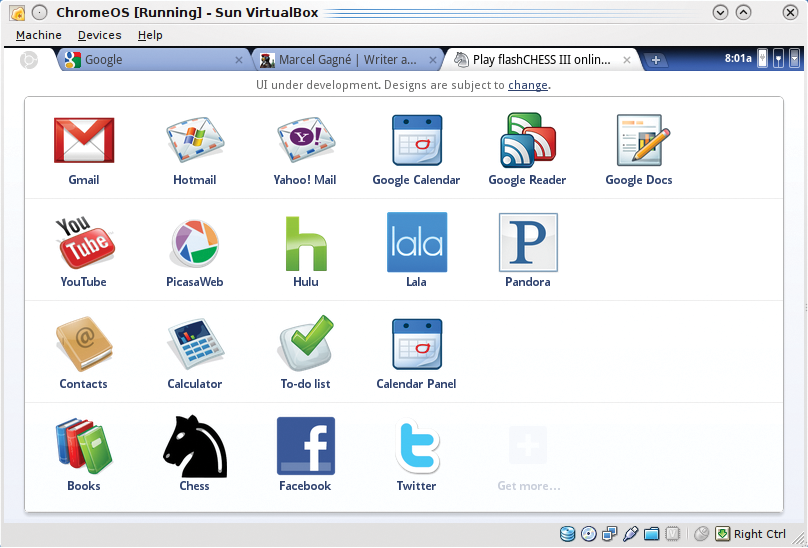Open the Help menu
808x548 pixels.
pyautogui.click(x=150, y=35)
